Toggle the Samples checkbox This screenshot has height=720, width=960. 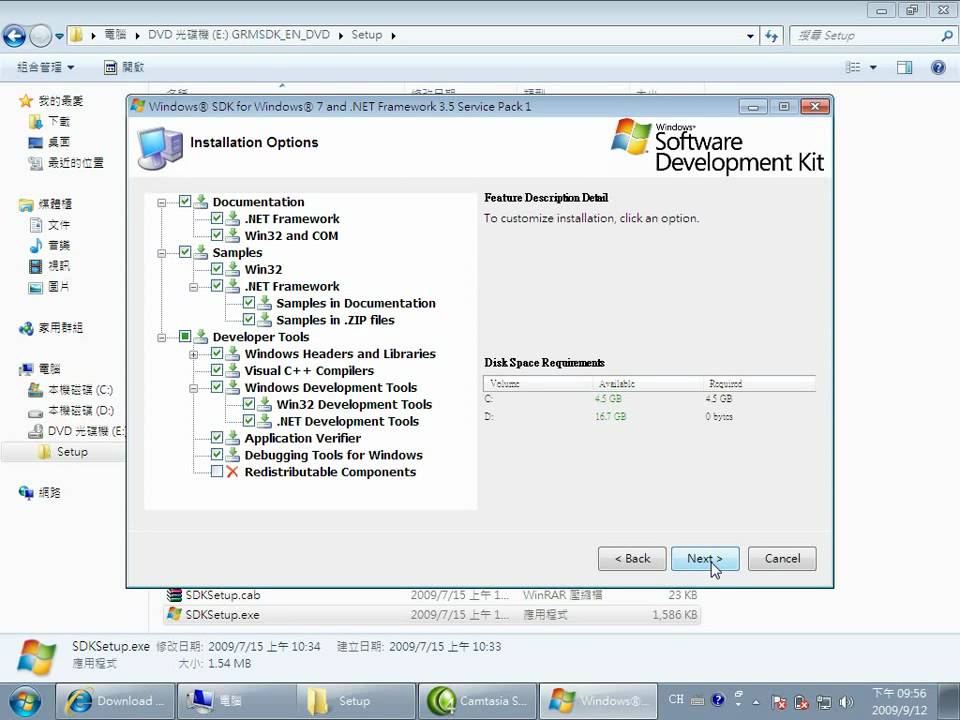click(x=185, y=252)
